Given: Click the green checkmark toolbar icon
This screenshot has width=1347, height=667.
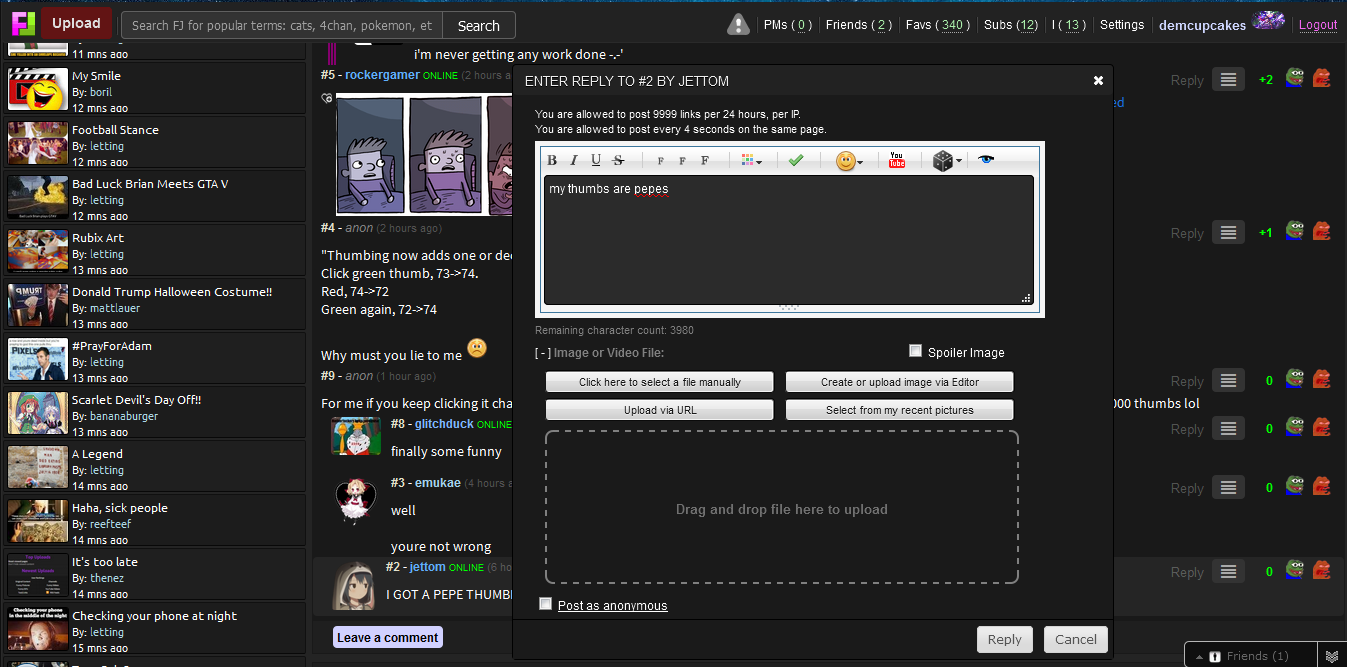Looking at the screenshot, I should point(796,160).
